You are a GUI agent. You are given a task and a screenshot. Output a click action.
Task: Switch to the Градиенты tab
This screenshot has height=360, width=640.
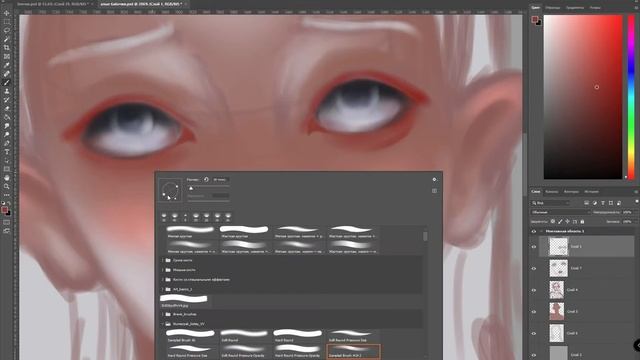tap(575, 7)
